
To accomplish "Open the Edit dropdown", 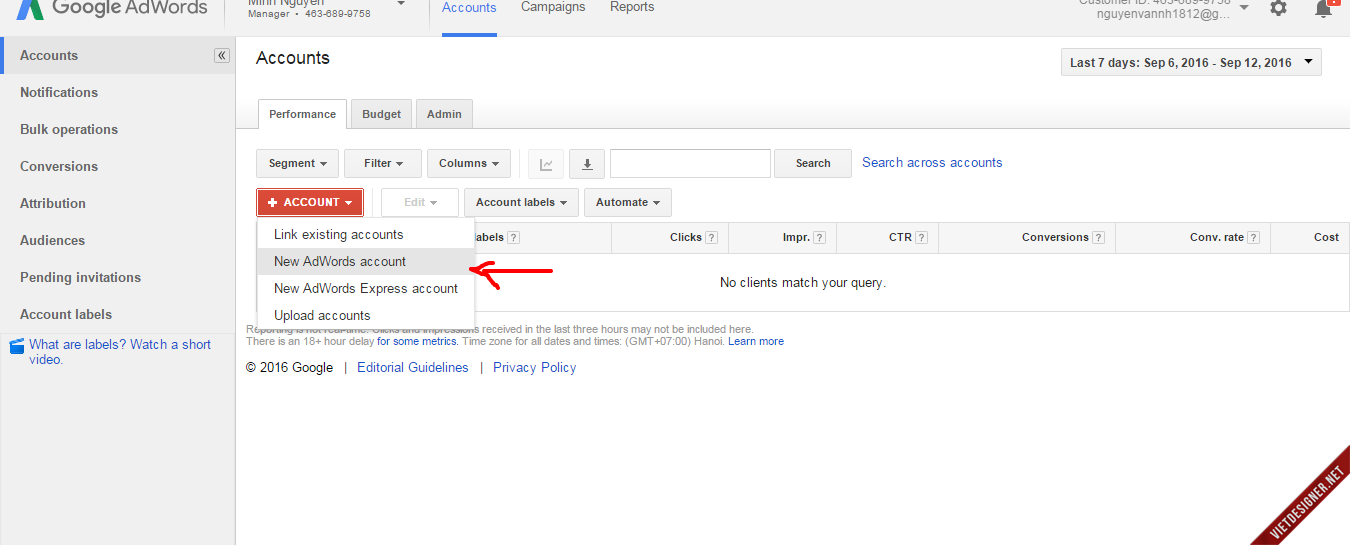I will coord(420,203).
